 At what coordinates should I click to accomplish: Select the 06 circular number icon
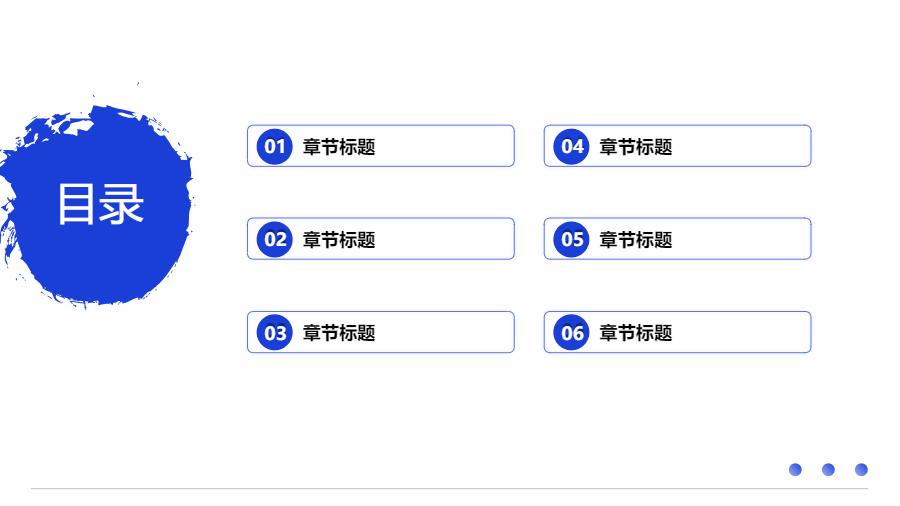pos(571,332)
